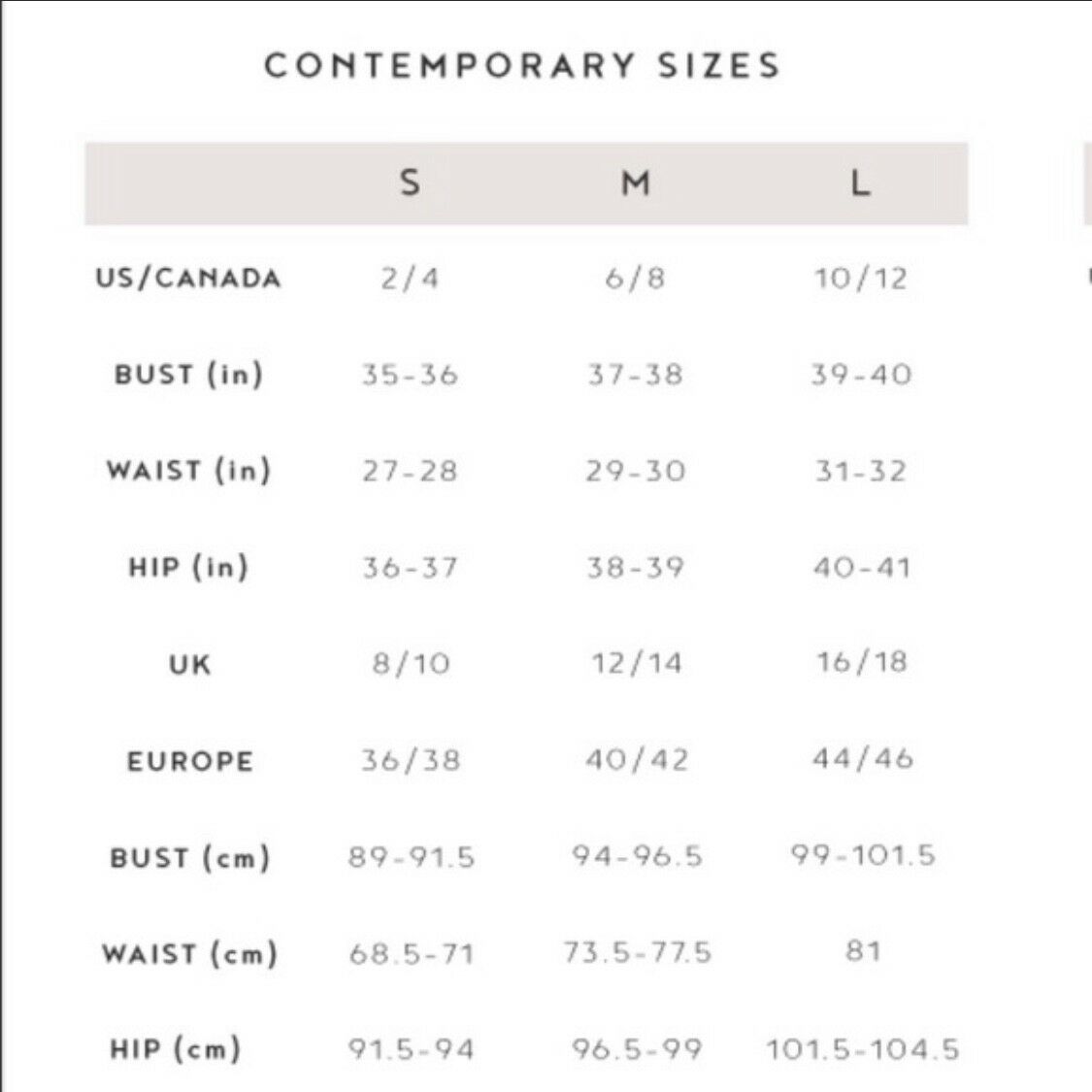The image size is (1092, 1092).
Task: Click the US/CANADA row label
Action: click(x=188, y=278)
